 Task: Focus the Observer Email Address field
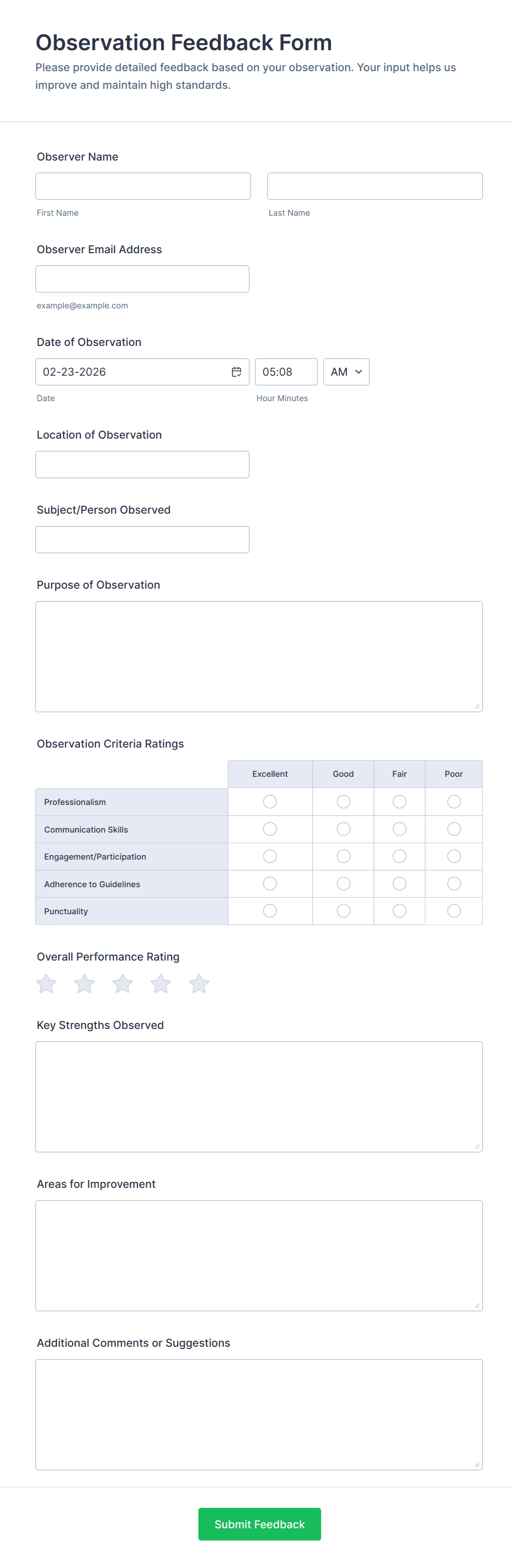142,279
